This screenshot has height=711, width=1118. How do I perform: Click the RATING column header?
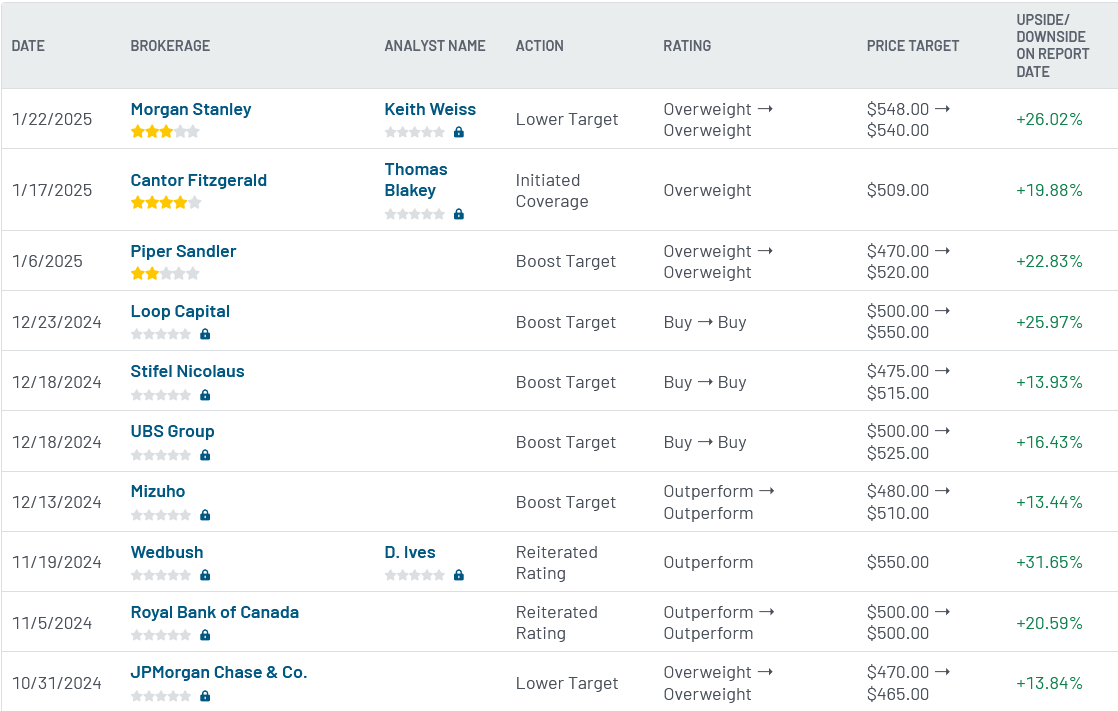point(687,46)
